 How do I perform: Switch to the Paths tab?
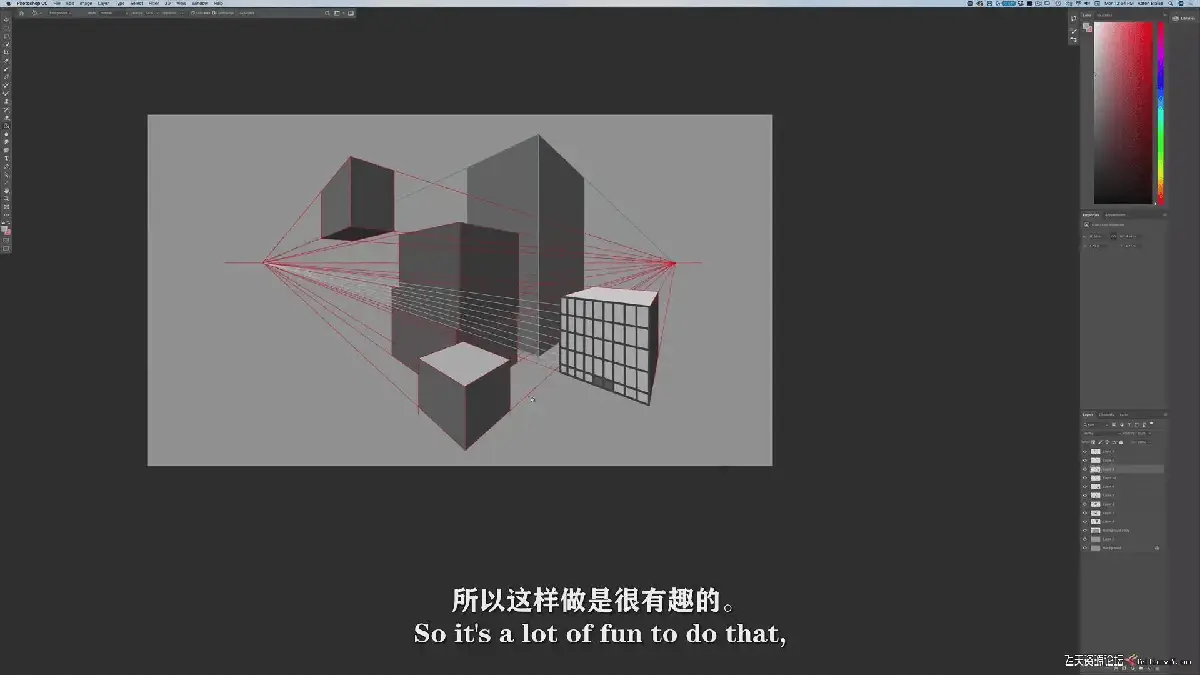tap(1124, 414)
